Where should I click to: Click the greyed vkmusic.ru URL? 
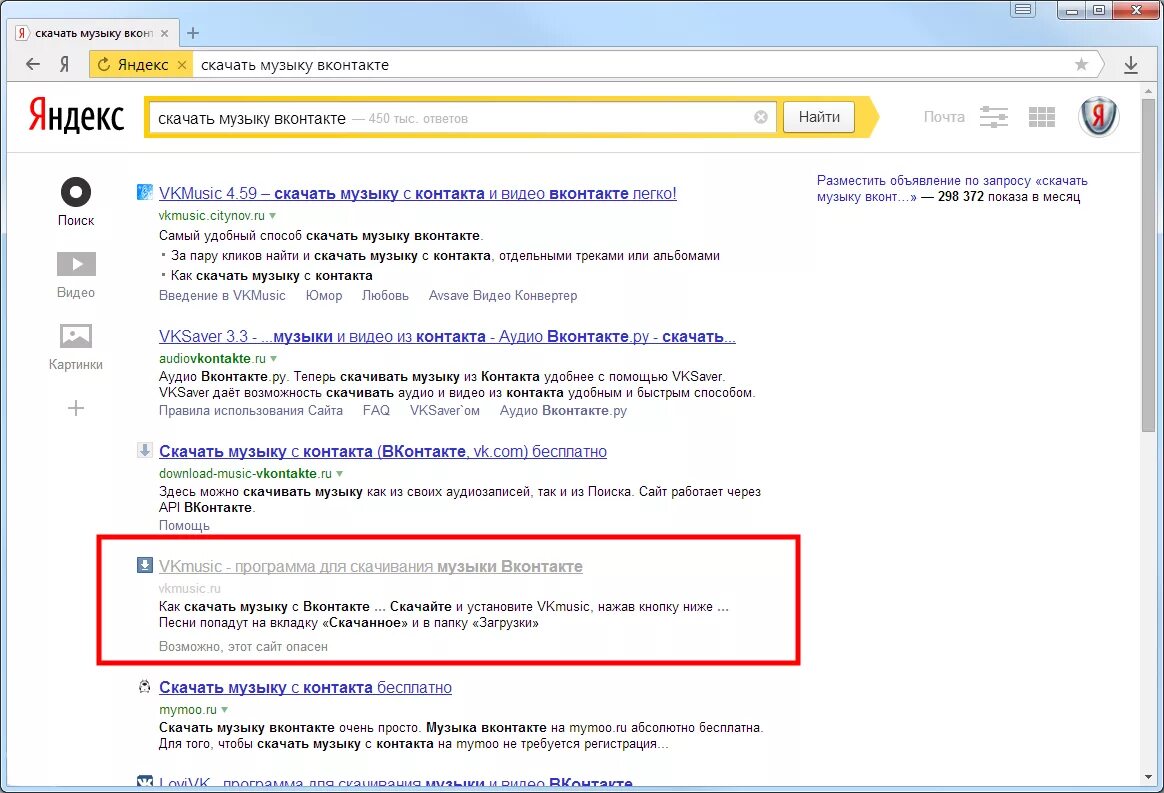click(189, 589)
